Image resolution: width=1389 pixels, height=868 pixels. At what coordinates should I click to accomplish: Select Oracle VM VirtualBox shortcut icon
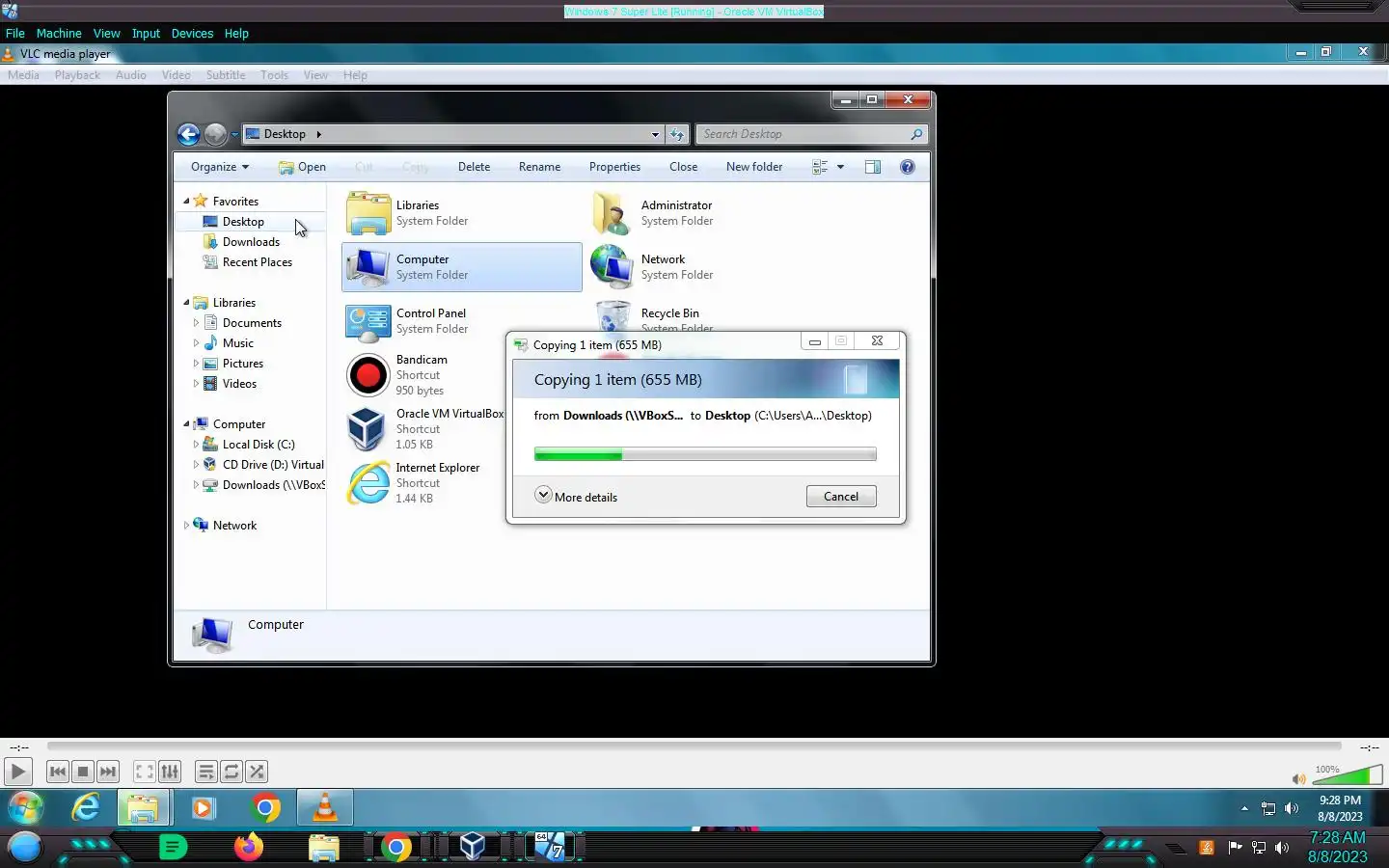coord(368,429)
